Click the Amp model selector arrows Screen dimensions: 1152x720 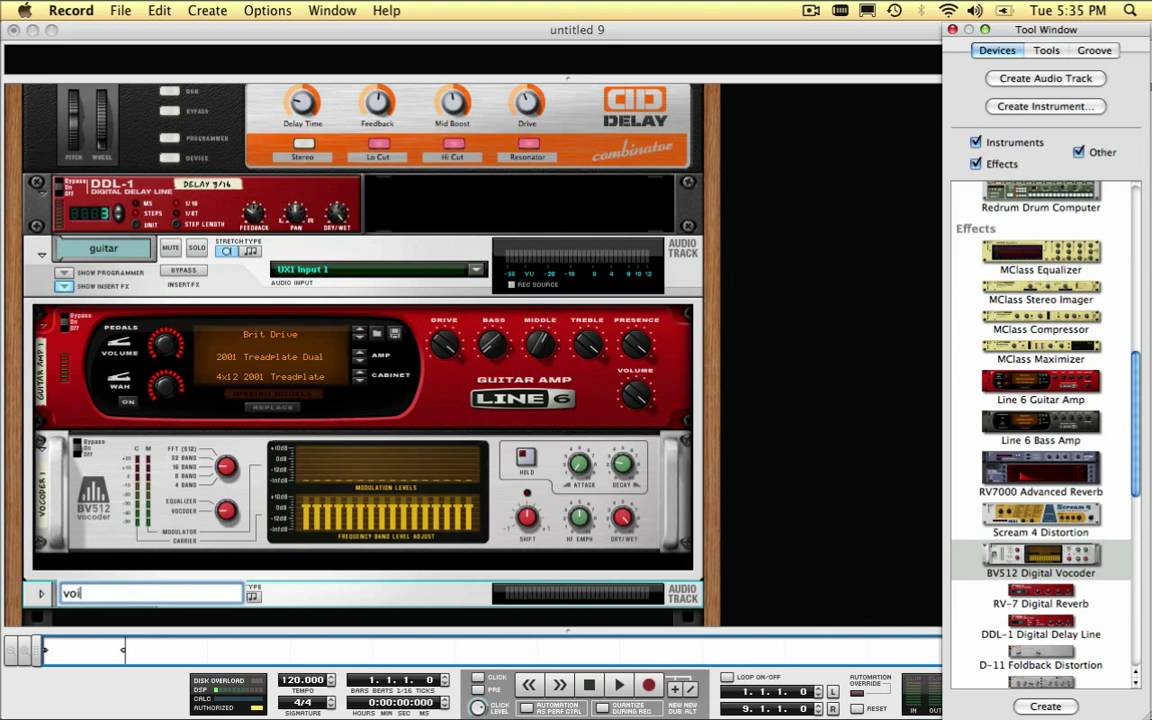click(359, 356)
